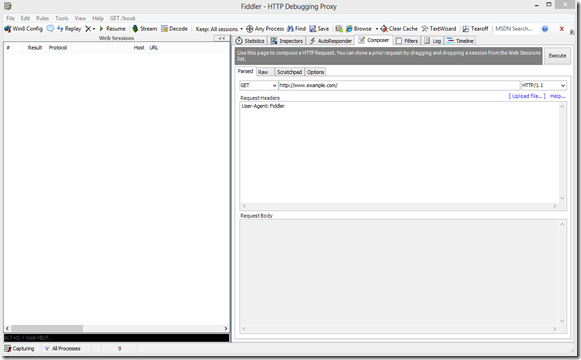Open the Rules menu
Image resolution: width=581 pixels, height=360 pixels.
pos(42,18)
